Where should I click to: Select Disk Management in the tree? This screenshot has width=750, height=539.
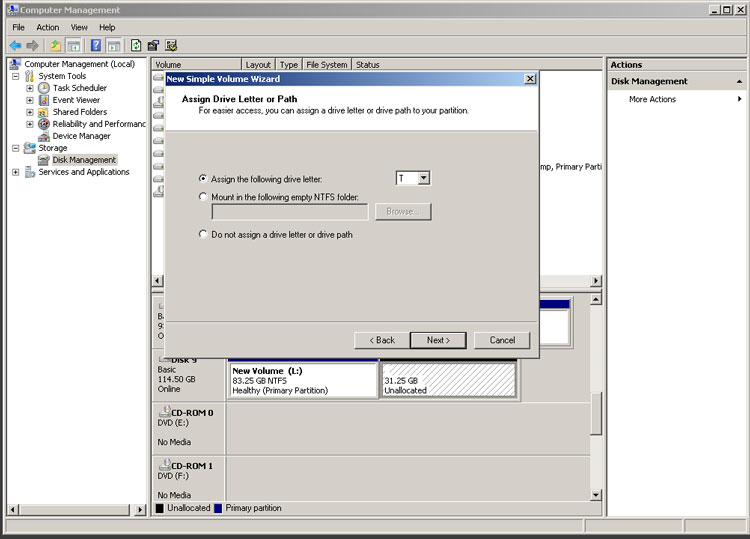click(x=84, y=160)
